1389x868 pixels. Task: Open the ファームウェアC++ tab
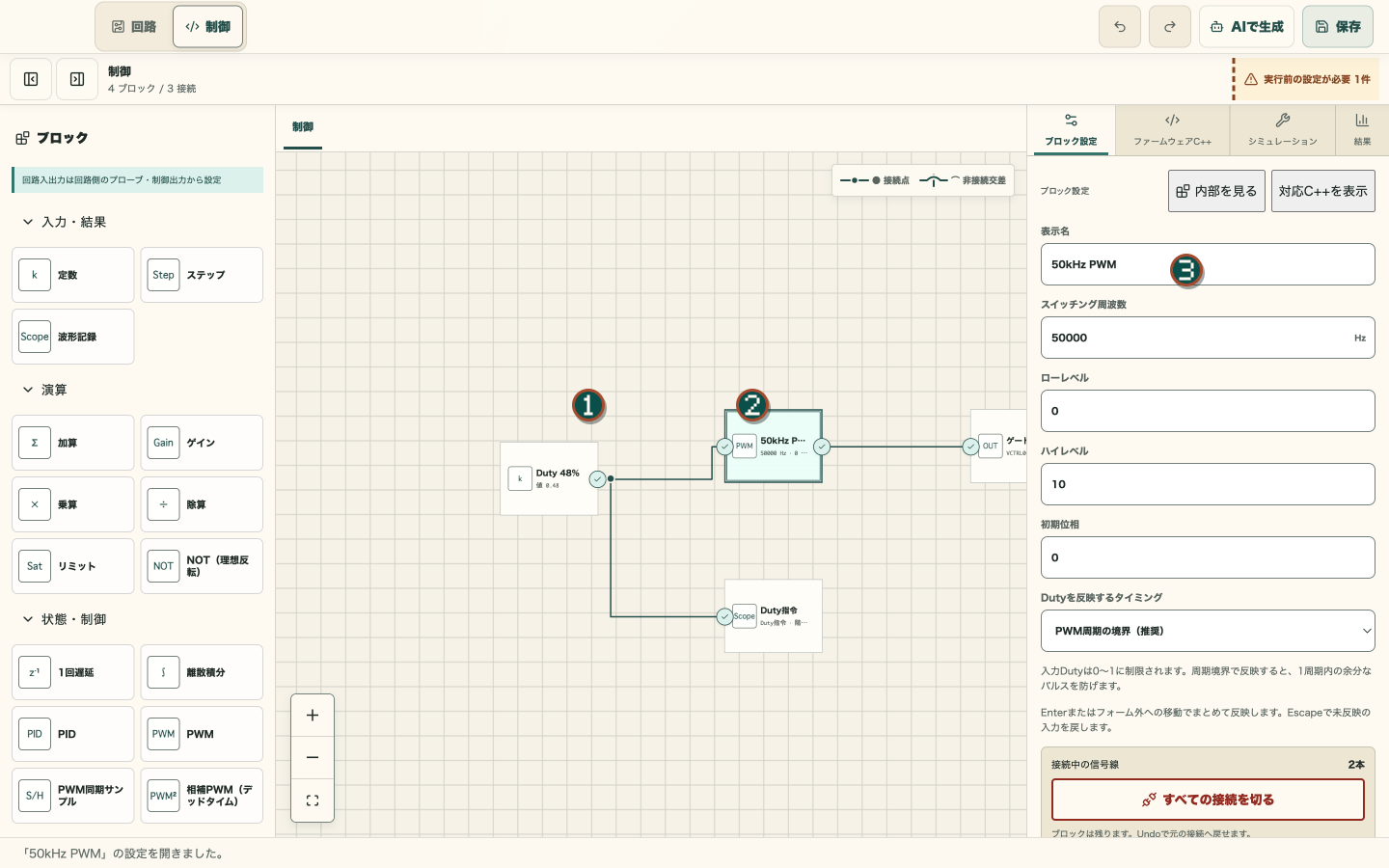1172,129
